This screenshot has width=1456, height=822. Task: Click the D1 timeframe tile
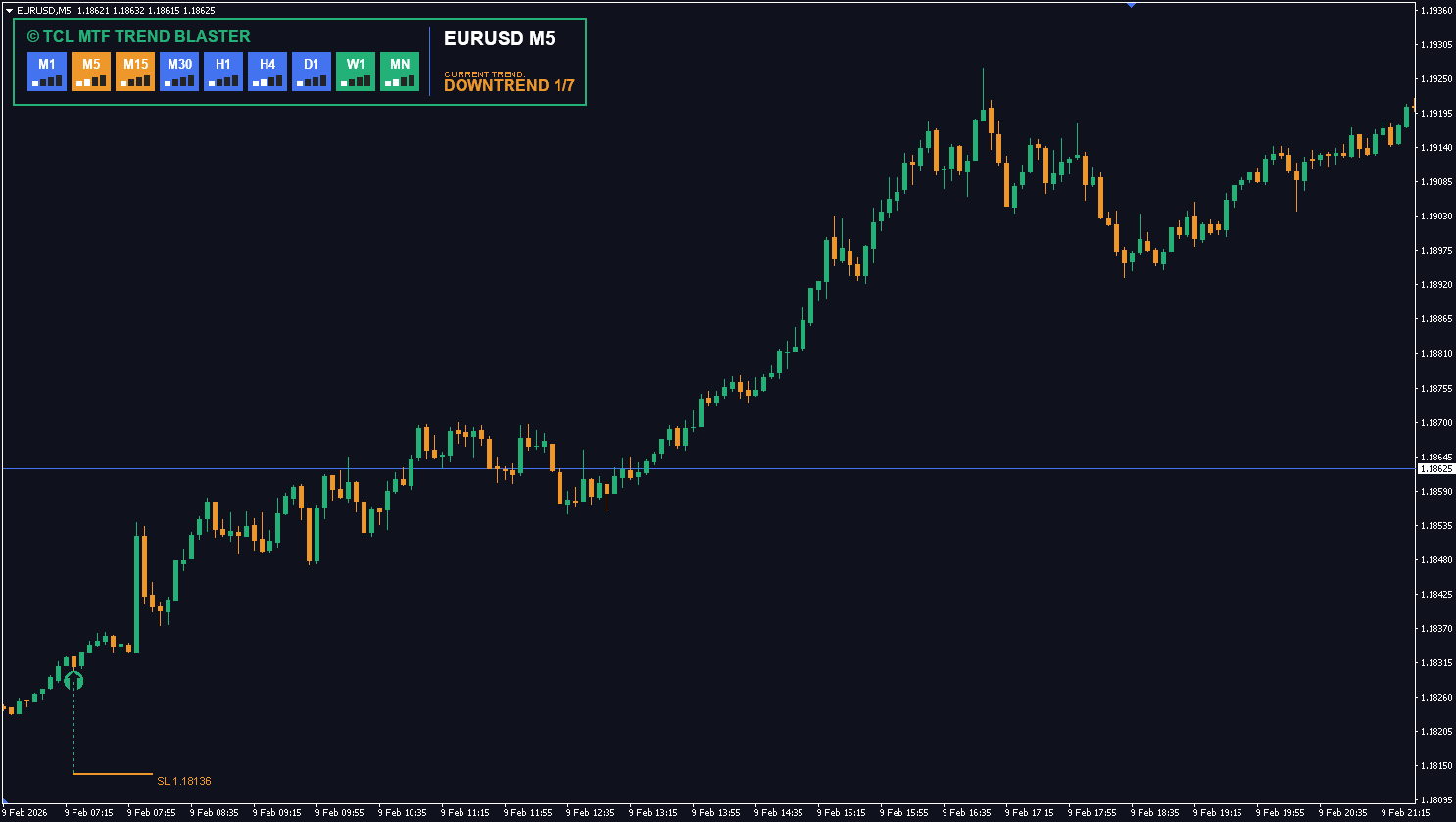312,72
